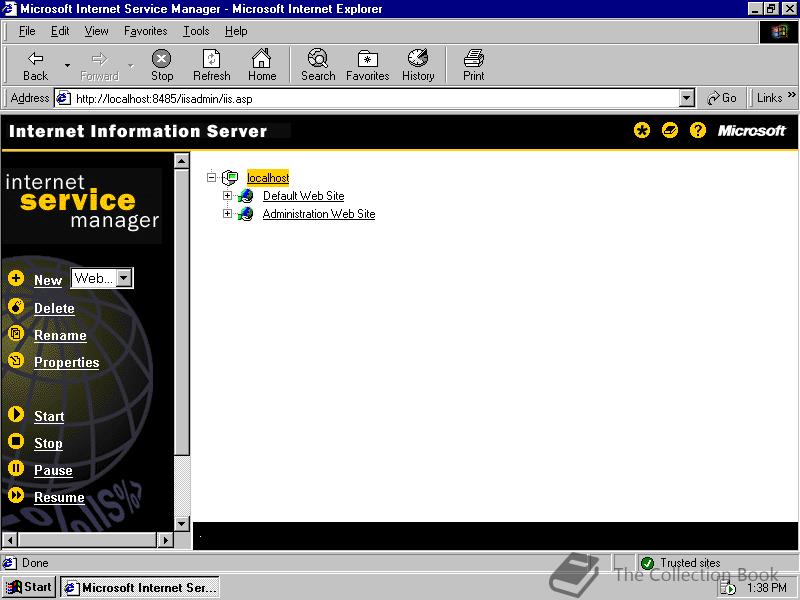The image size is (800, 600).
Task: Click the yellow asterisk icon in header
Action: coord(642,131)
